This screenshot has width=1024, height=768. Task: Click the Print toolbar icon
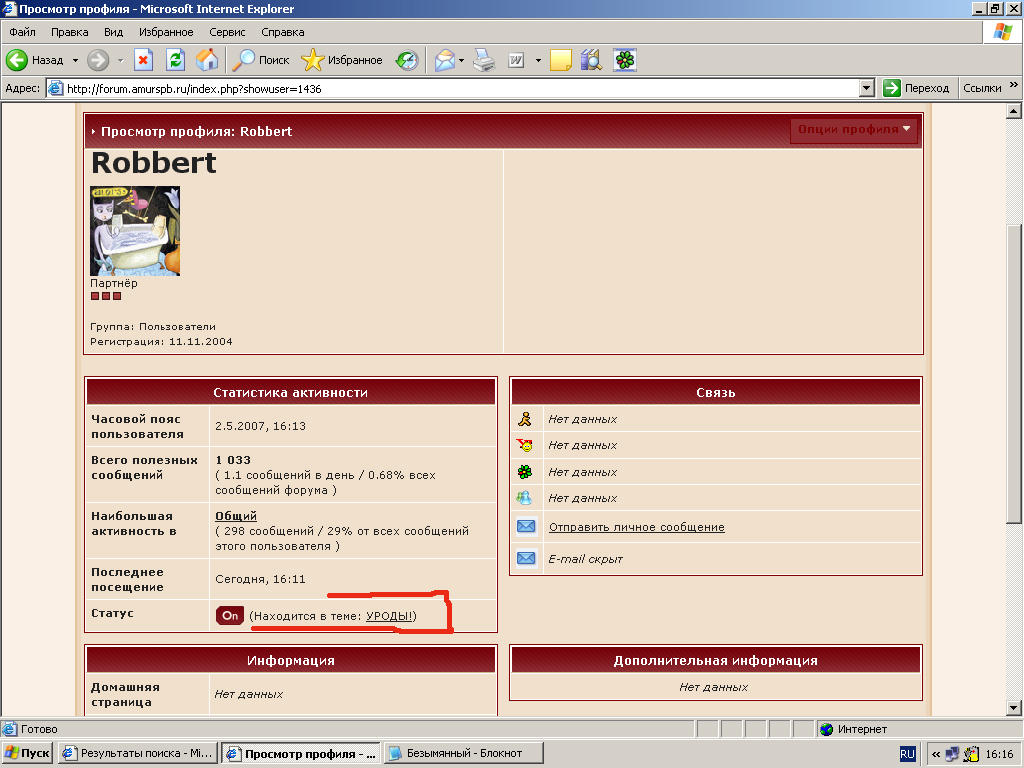pyautogui.click(x=484, y=60)
